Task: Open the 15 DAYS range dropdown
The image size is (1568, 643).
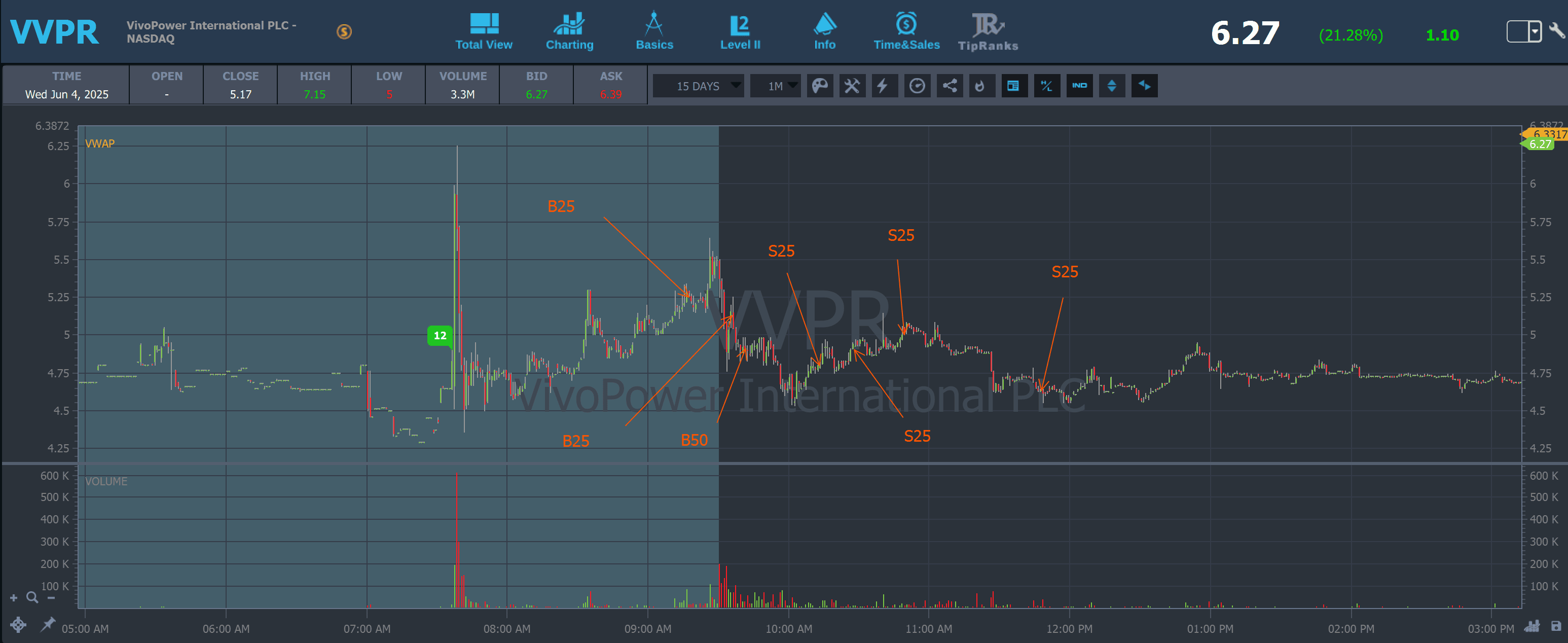Action: click(x=698, y=86)
